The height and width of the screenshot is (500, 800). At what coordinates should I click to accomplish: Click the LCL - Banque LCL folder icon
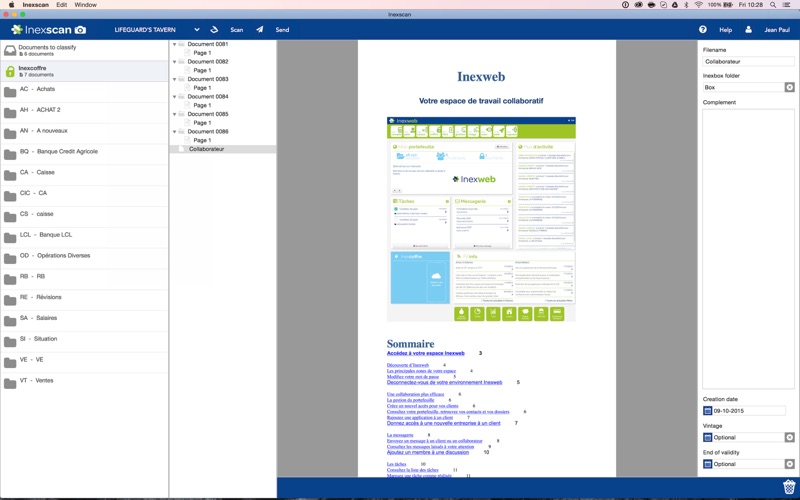(x=10, y=238)
